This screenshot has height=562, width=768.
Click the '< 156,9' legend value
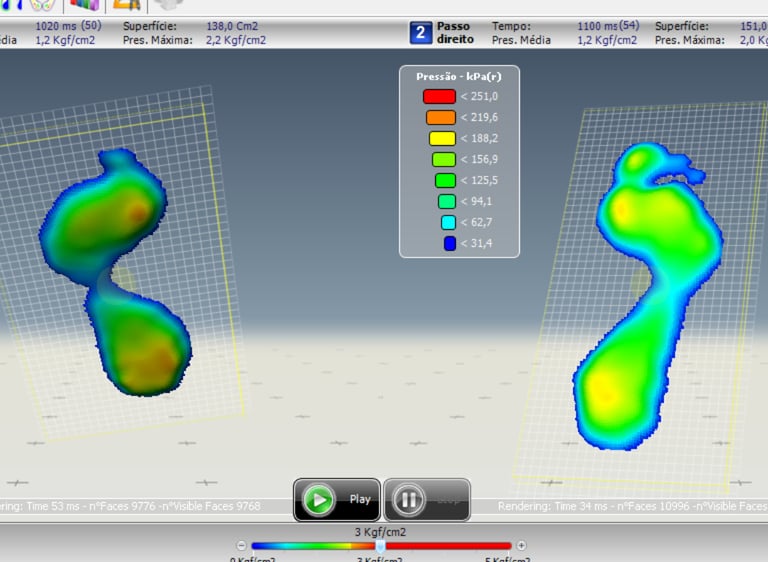tap(479, 160)
